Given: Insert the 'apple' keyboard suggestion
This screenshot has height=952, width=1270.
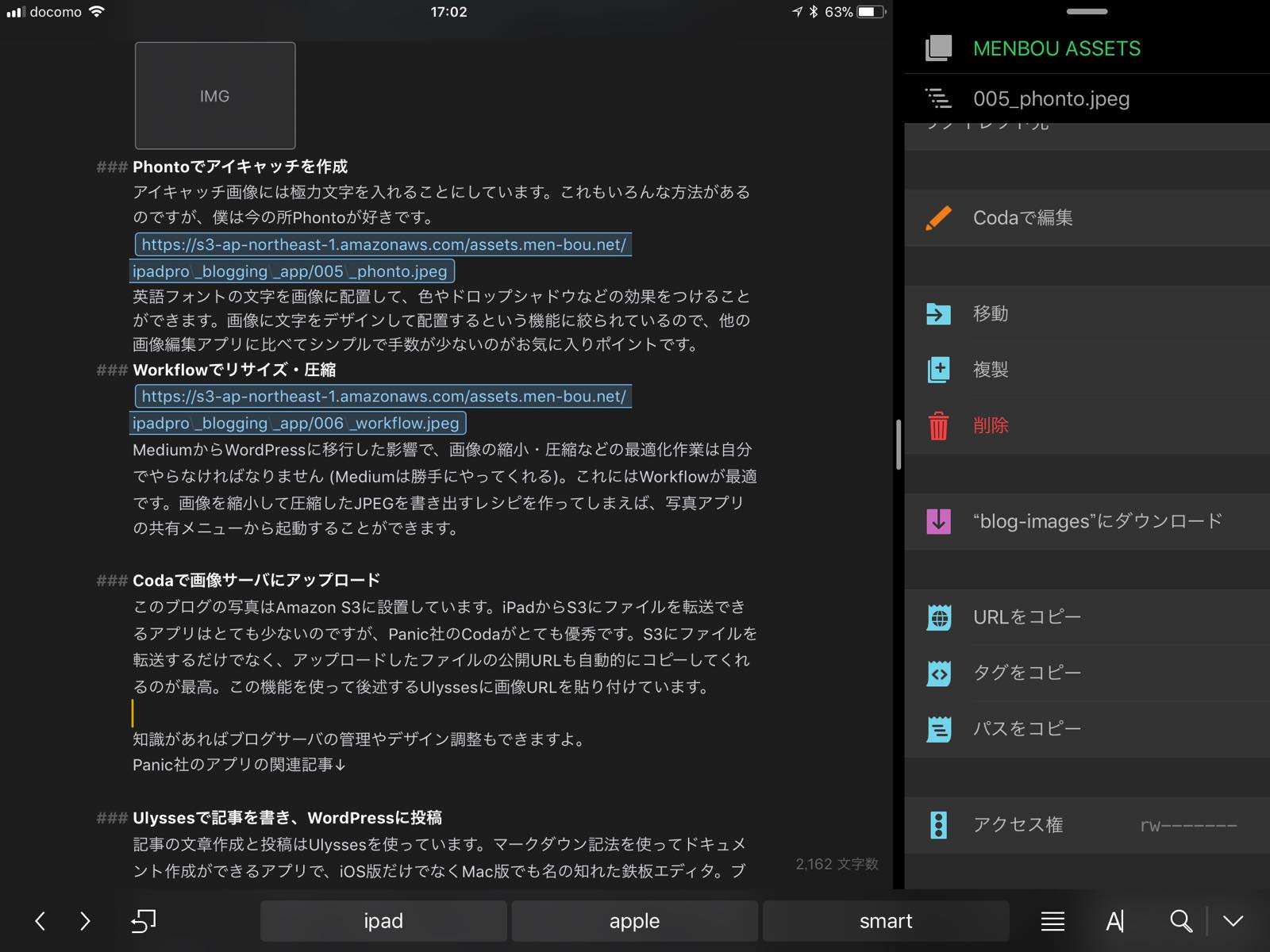Looking at the screenshot, I should pyautogui.click(x=634, y=921).
